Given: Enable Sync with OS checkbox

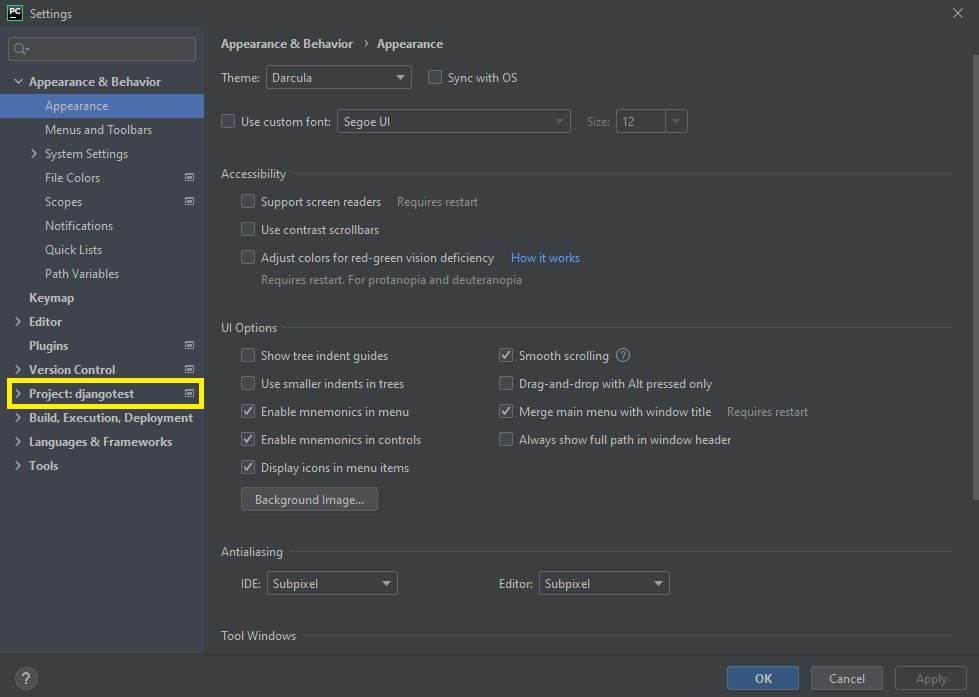Looking at the screenshot, I should (x=435, y=77).
